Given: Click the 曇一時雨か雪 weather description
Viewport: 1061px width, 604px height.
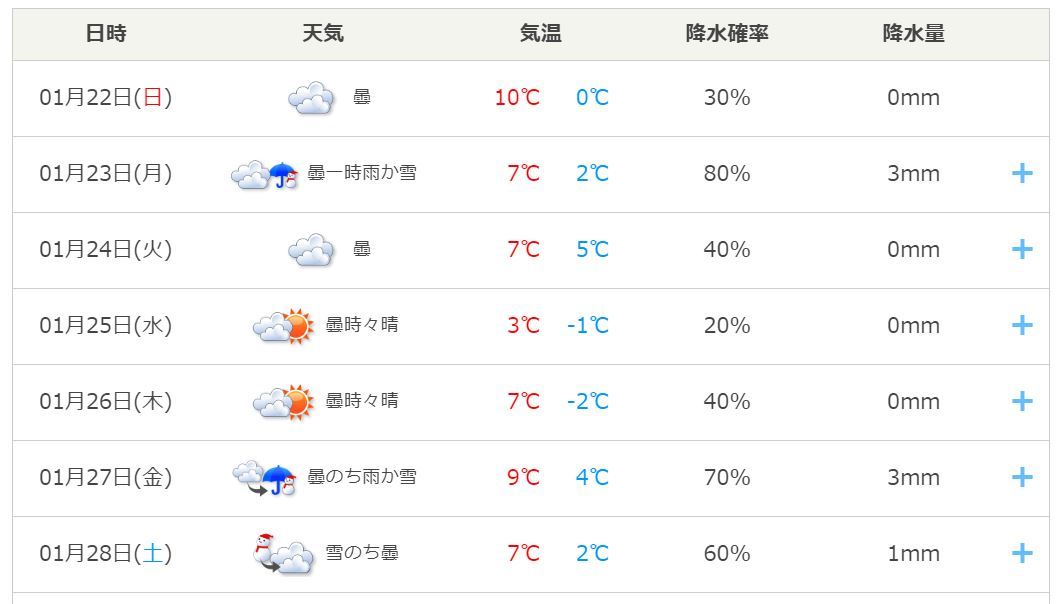Looking at the screenshot, I should pyautogui.click(x=362, y=174).
